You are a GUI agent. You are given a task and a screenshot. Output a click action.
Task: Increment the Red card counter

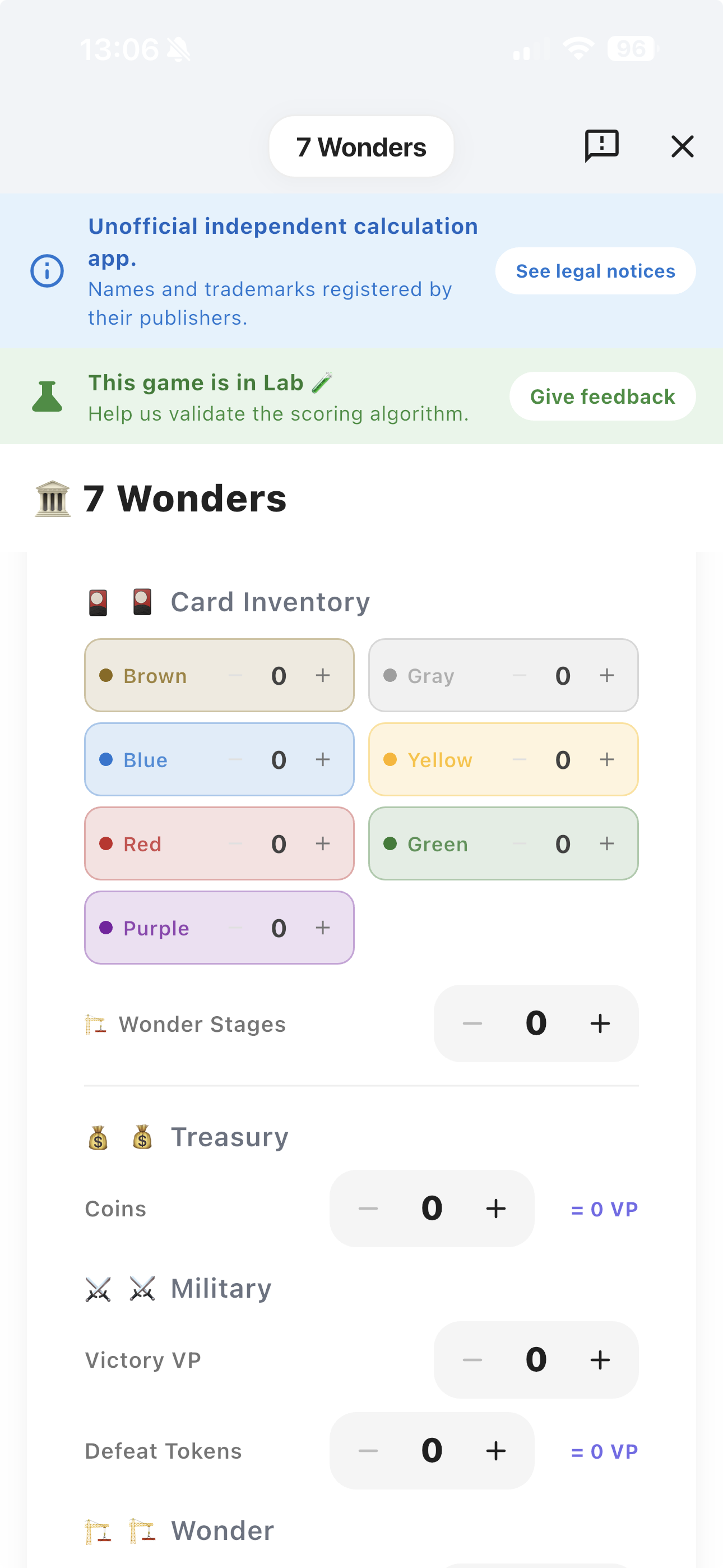click(323, 843)
